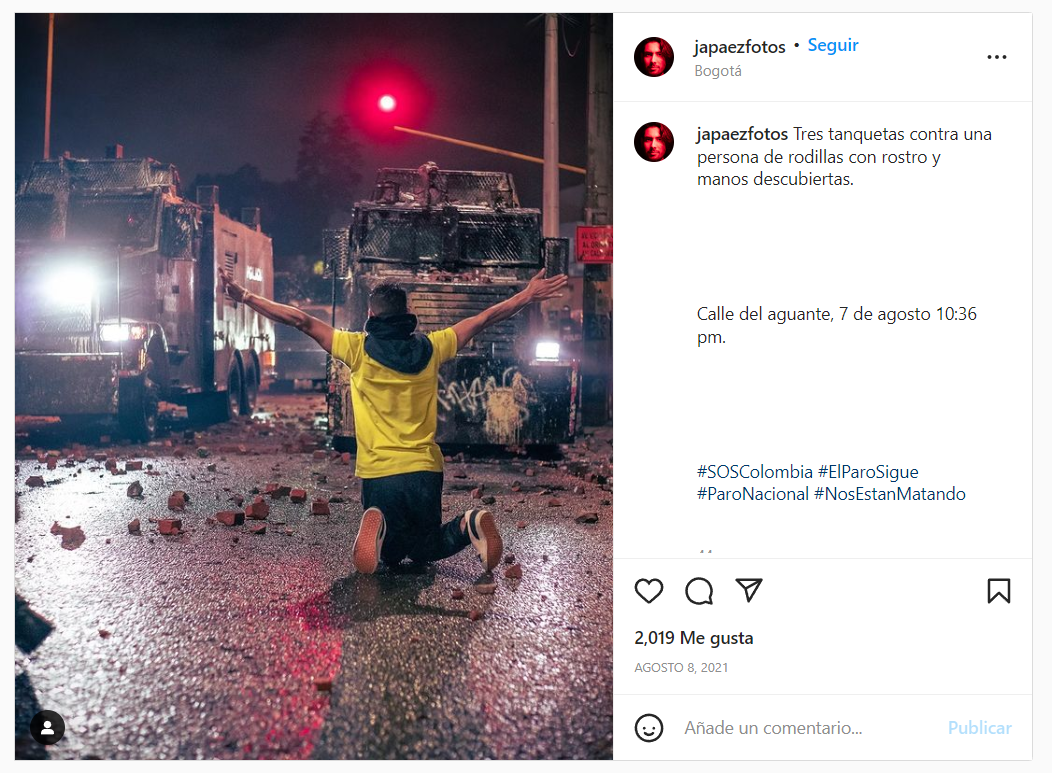Open profile picture beside the caption
Viewport: 1052px width, 773px height.
tap(653, 142)
